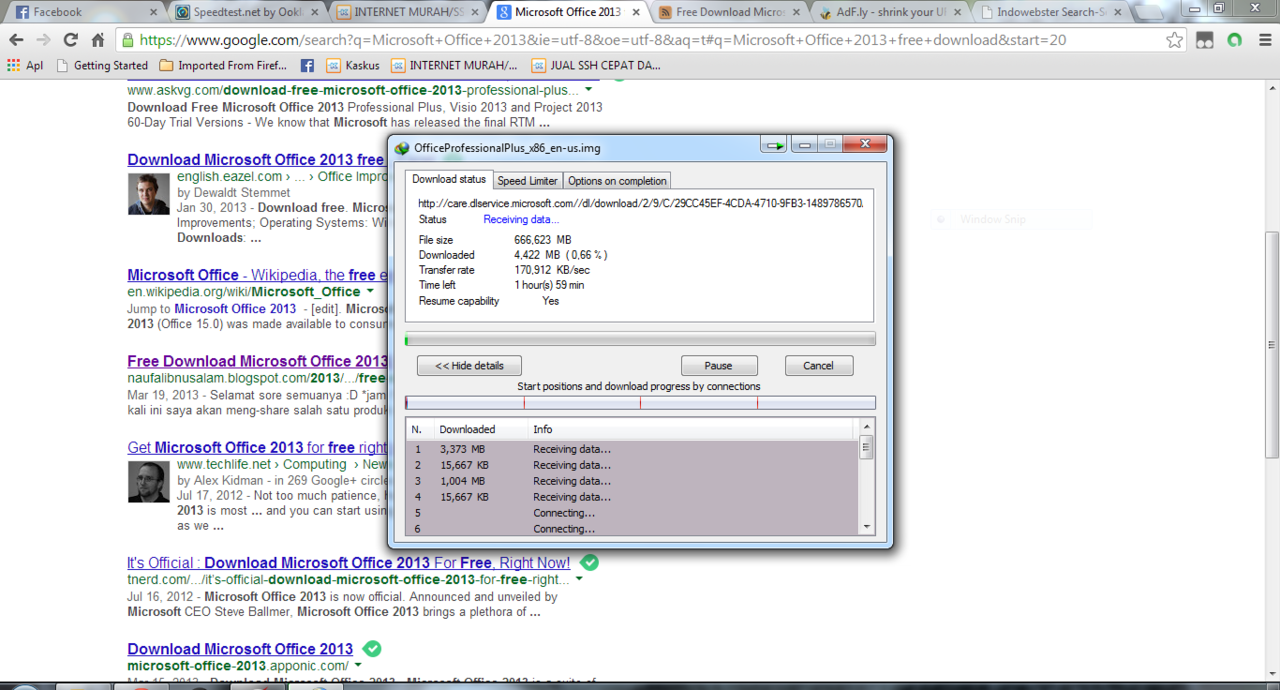Go back using the browser back arrow

coord(16,40)
